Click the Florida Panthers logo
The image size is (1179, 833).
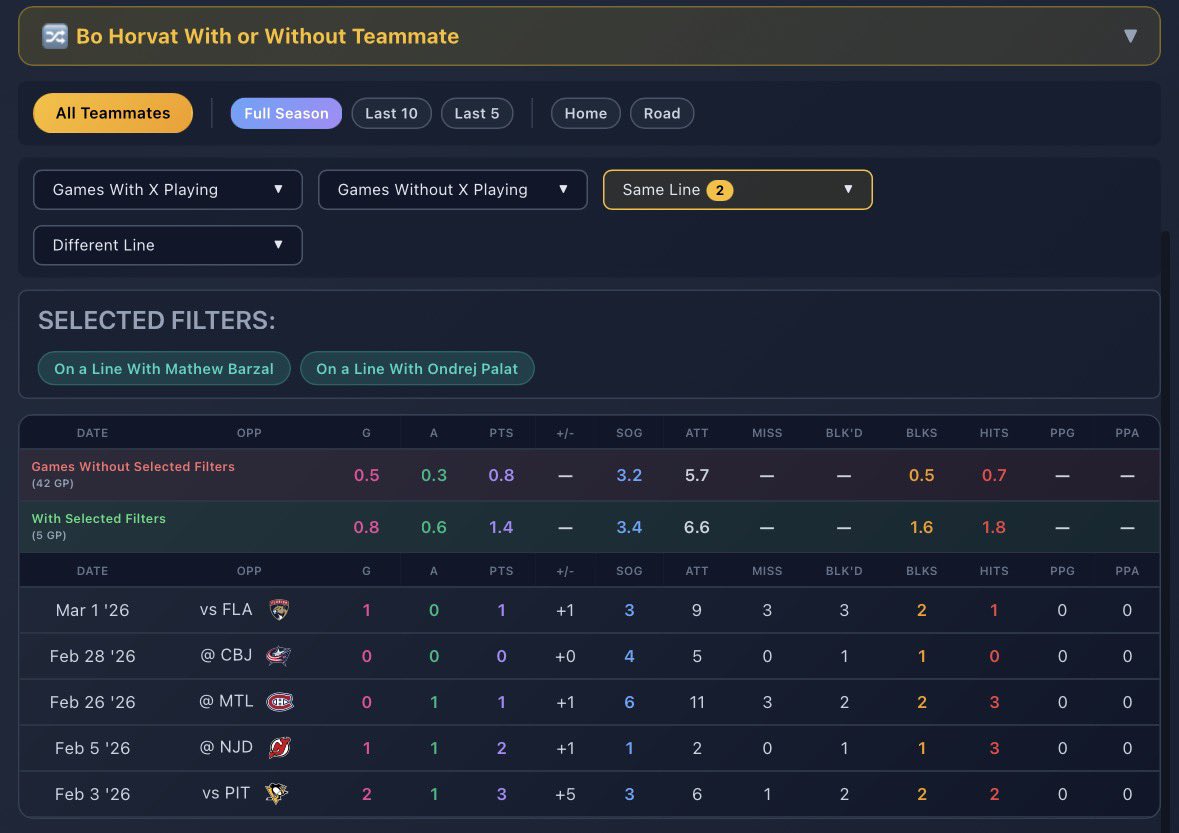(279, 609)
